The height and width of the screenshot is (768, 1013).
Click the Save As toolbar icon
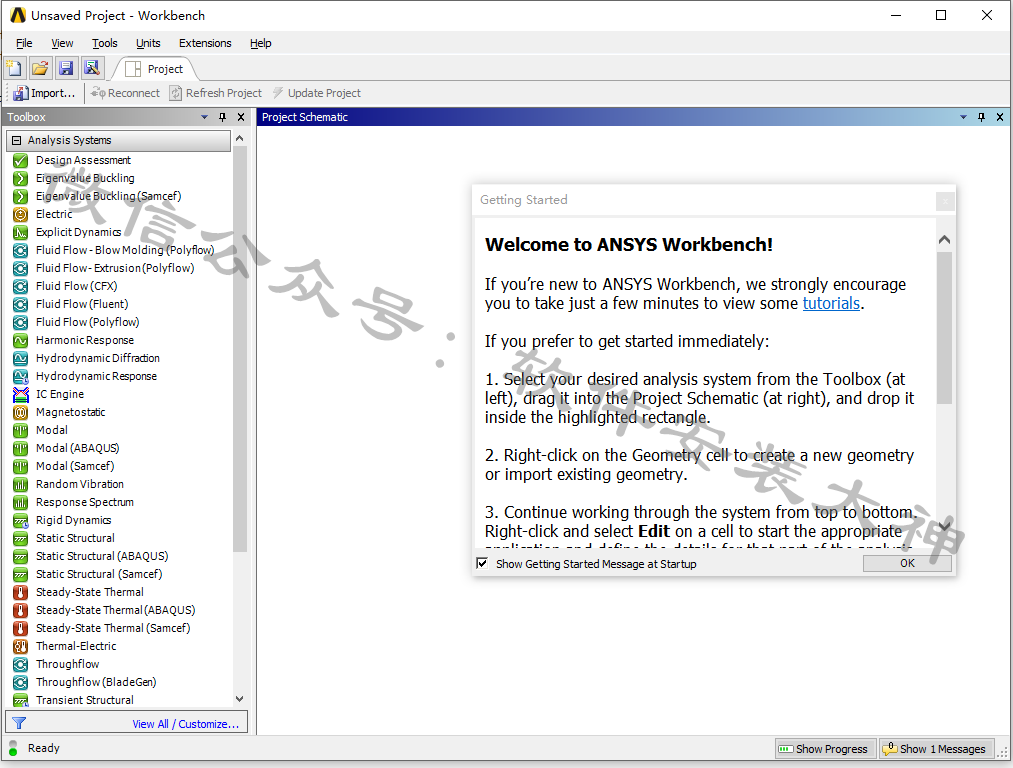click(92, 68)
